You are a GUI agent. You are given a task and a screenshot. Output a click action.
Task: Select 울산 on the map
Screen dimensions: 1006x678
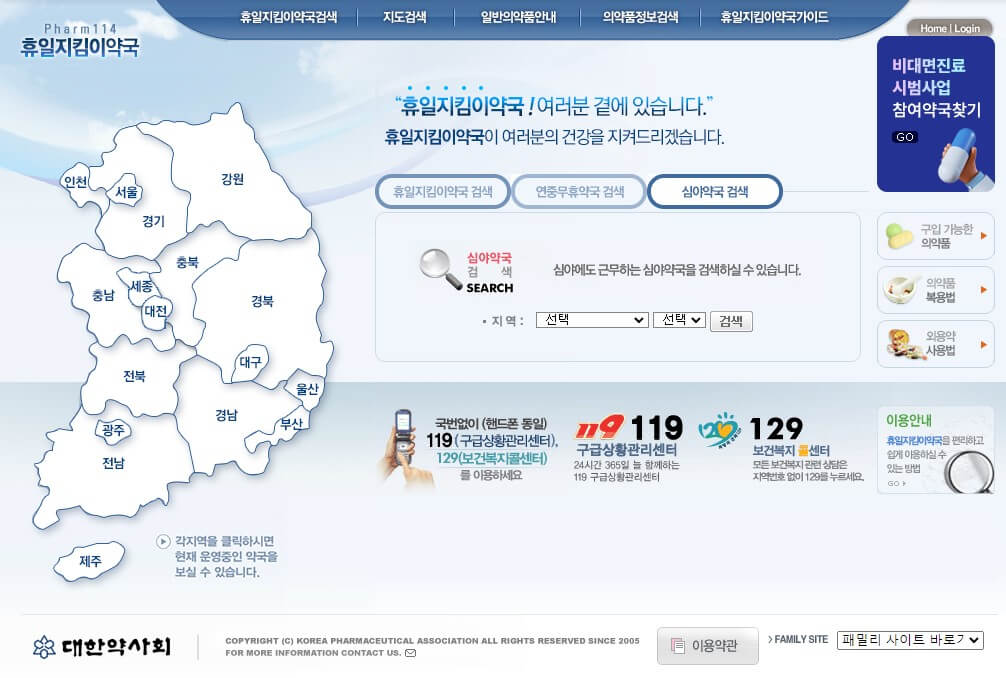(x=307, y=389)
